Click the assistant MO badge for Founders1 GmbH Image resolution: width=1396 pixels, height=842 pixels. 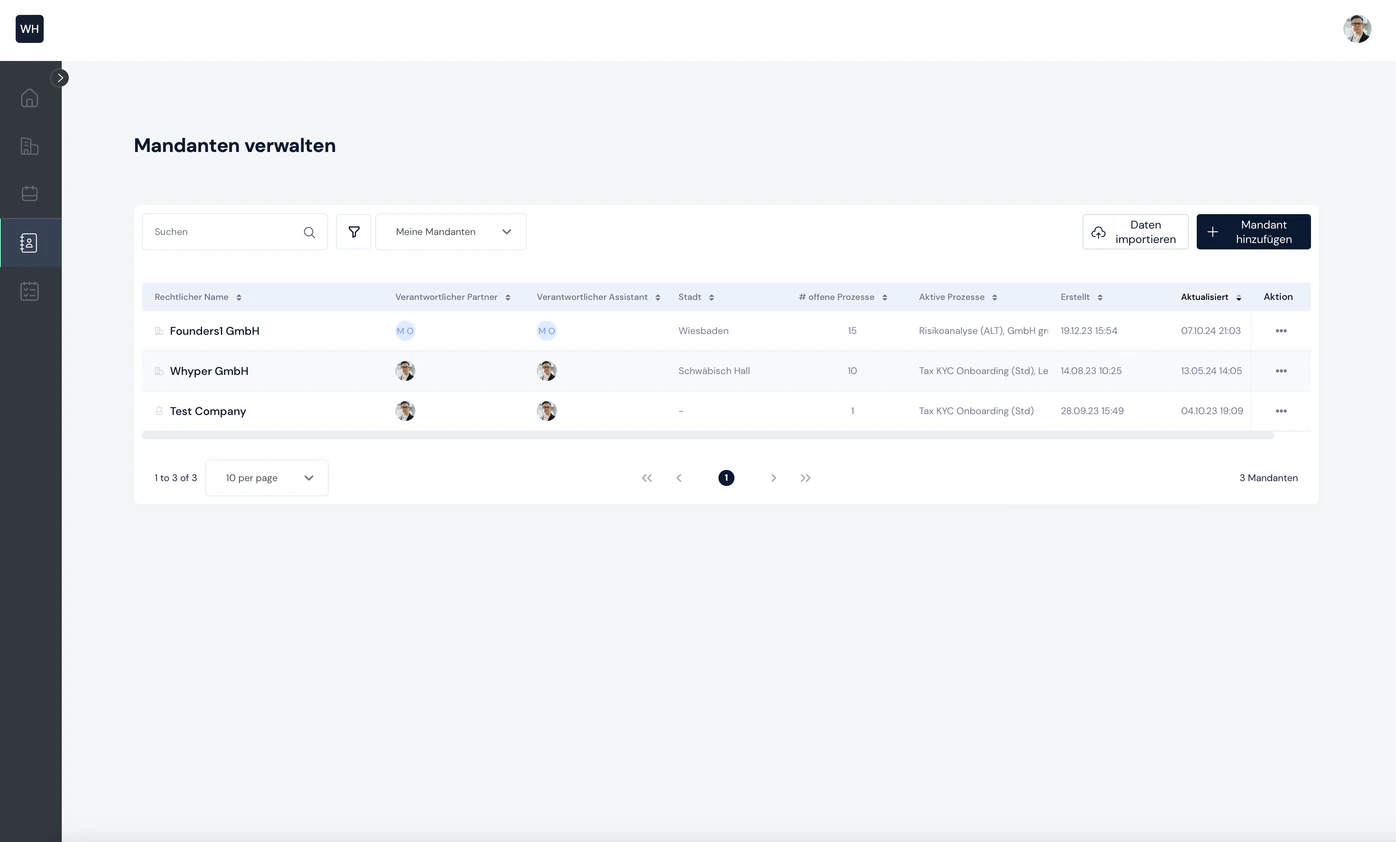[546, 331]
